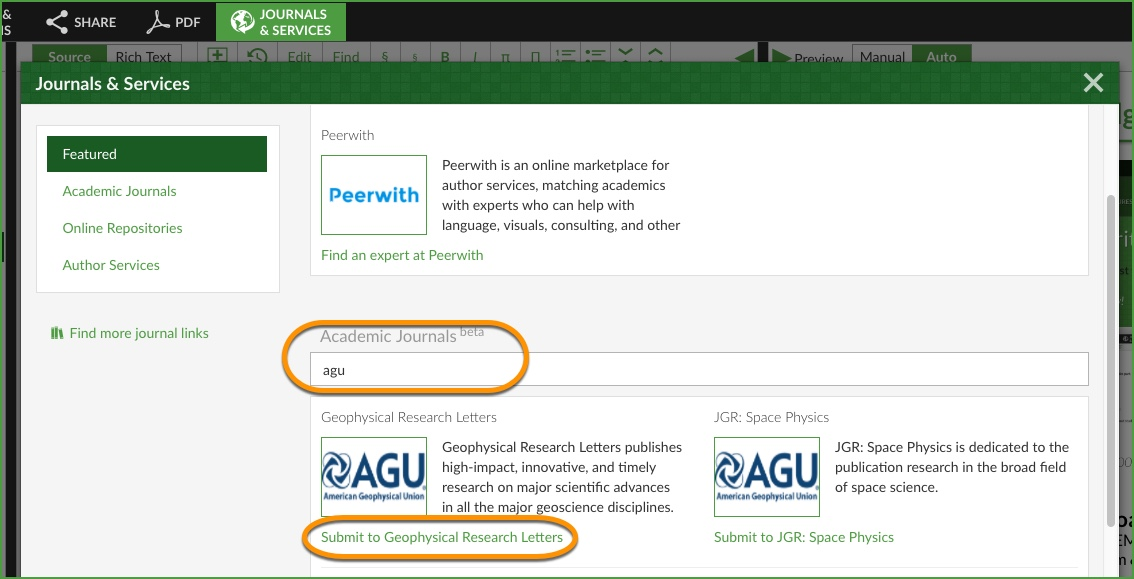Viewport: 1134px width, 579px height.
Task: Open Author Services sidebar category
Action: [x=111, y=265]
